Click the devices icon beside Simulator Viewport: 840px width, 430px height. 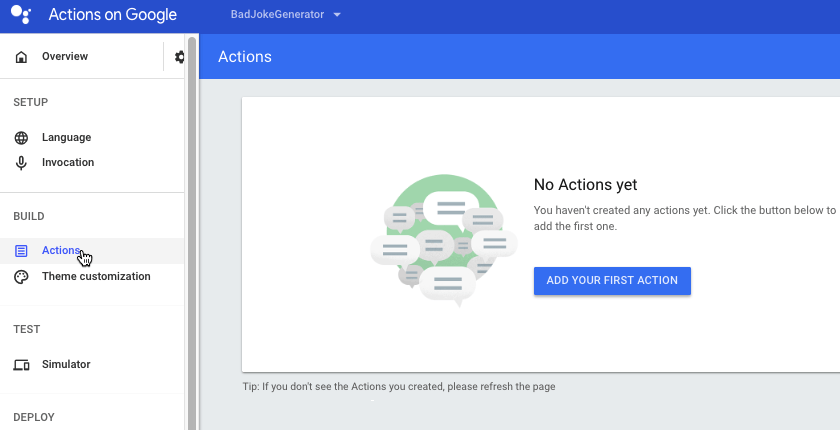pos(21,365)
